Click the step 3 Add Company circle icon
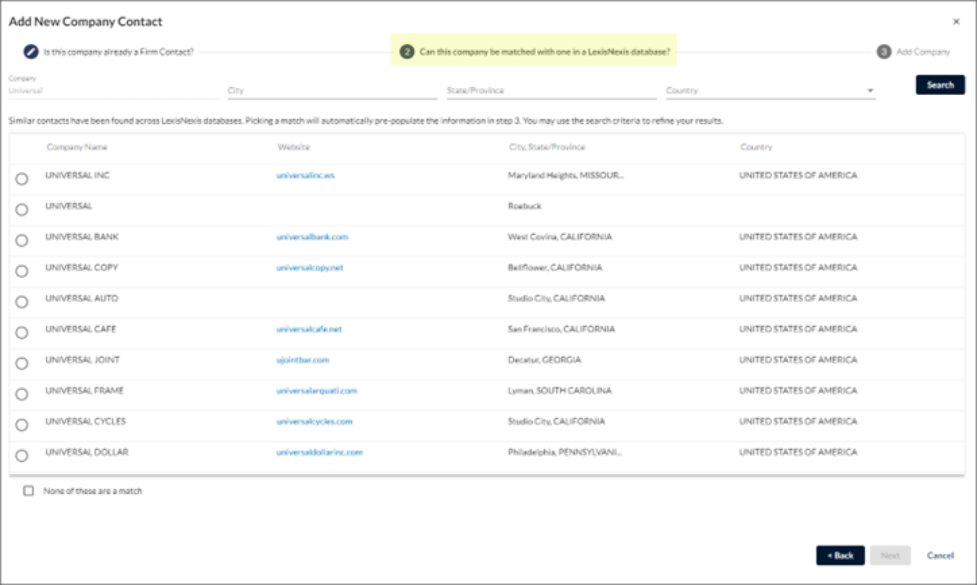The width and height of the screenshot is (977, 585). coord(884,52)
